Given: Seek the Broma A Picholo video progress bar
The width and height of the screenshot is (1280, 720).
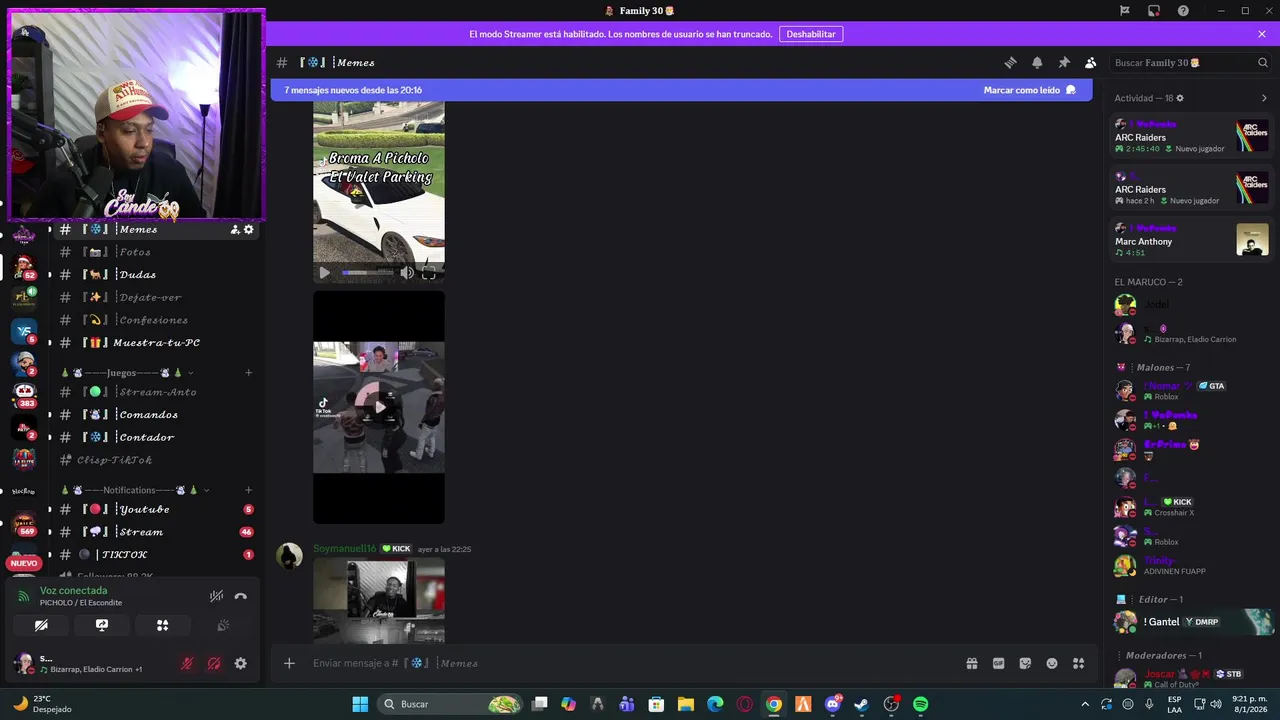Looking at the screenshot, I should [367, 273].
